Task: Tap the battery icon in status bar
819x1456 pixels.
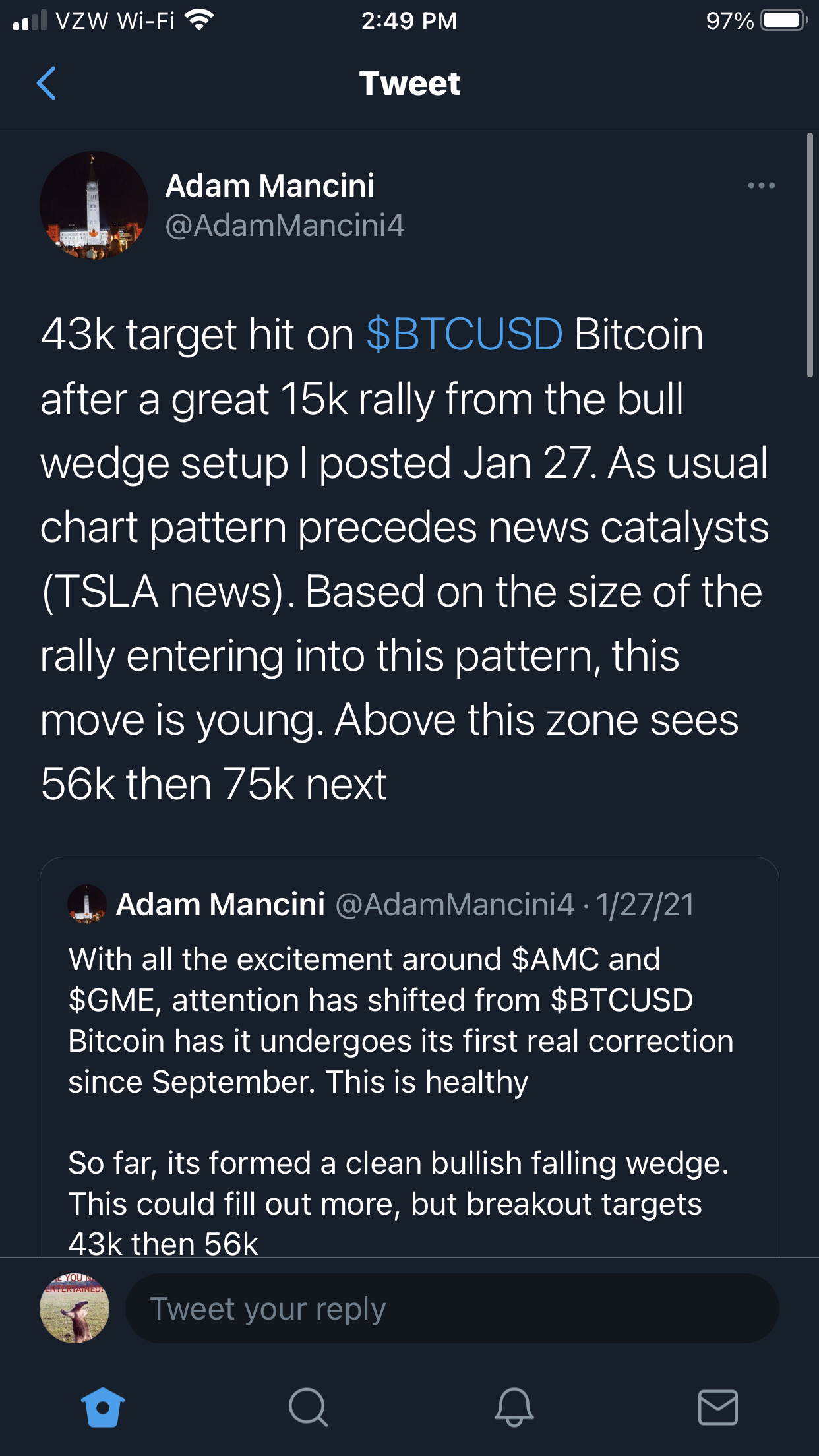Action: pos(783,20)
